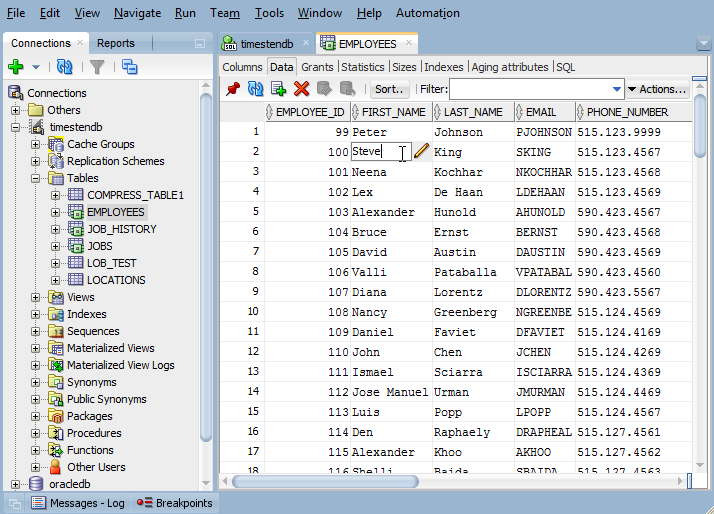This screenshot has height=514, width=714.
Task: Click the Public Synonyms icon
Action: [x=56, y=399]
